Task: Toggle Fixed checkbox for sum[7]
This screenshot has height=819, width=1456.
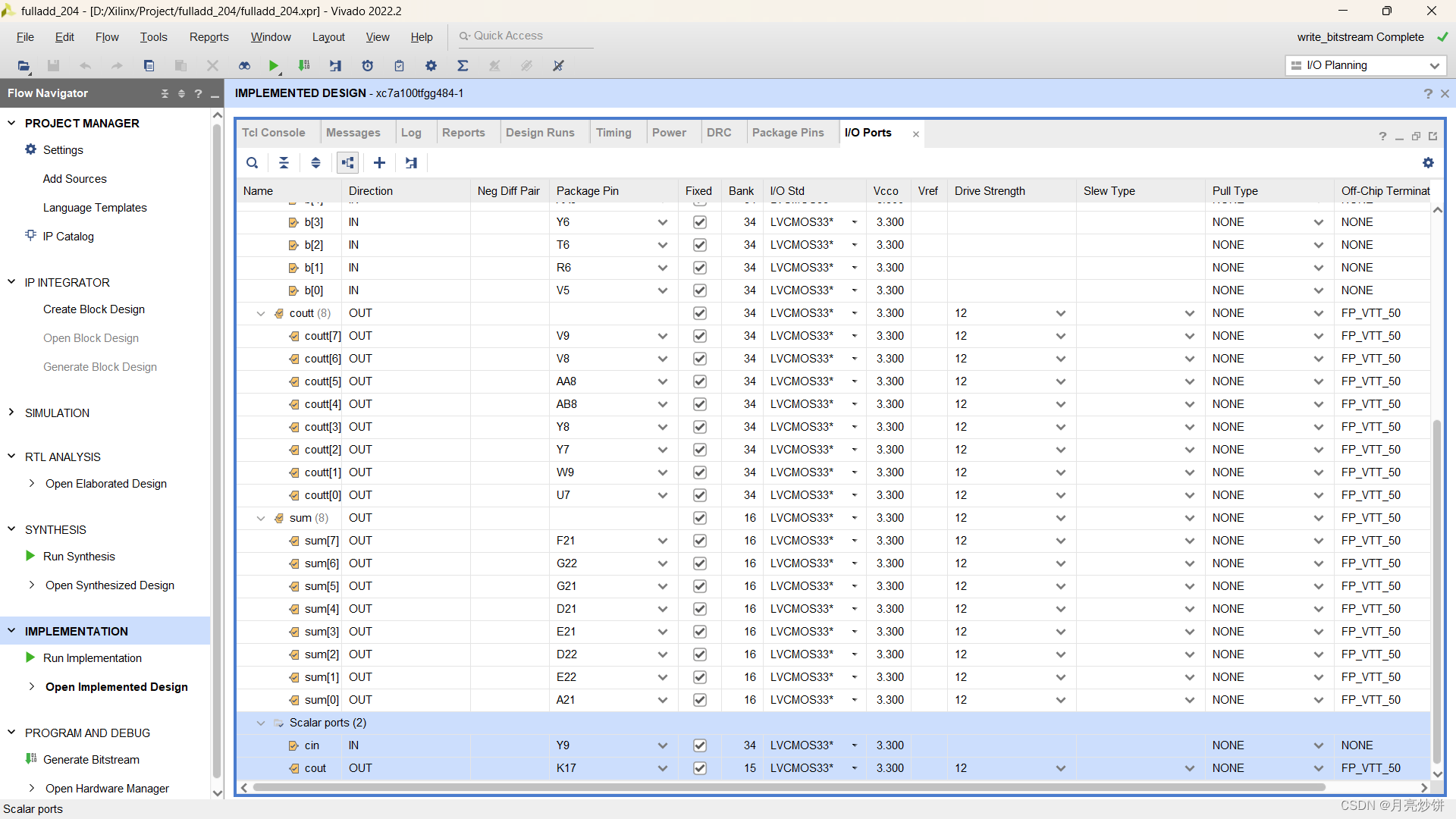Action: [700, 541]
